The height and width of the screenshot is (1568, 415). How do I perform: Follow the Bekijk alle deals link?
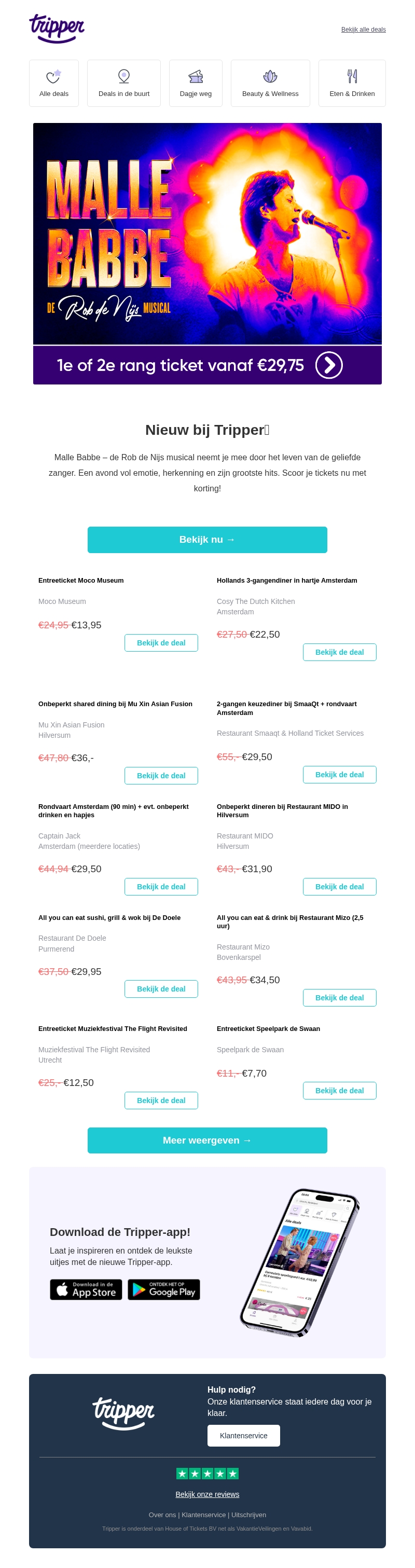pos(363,29)
